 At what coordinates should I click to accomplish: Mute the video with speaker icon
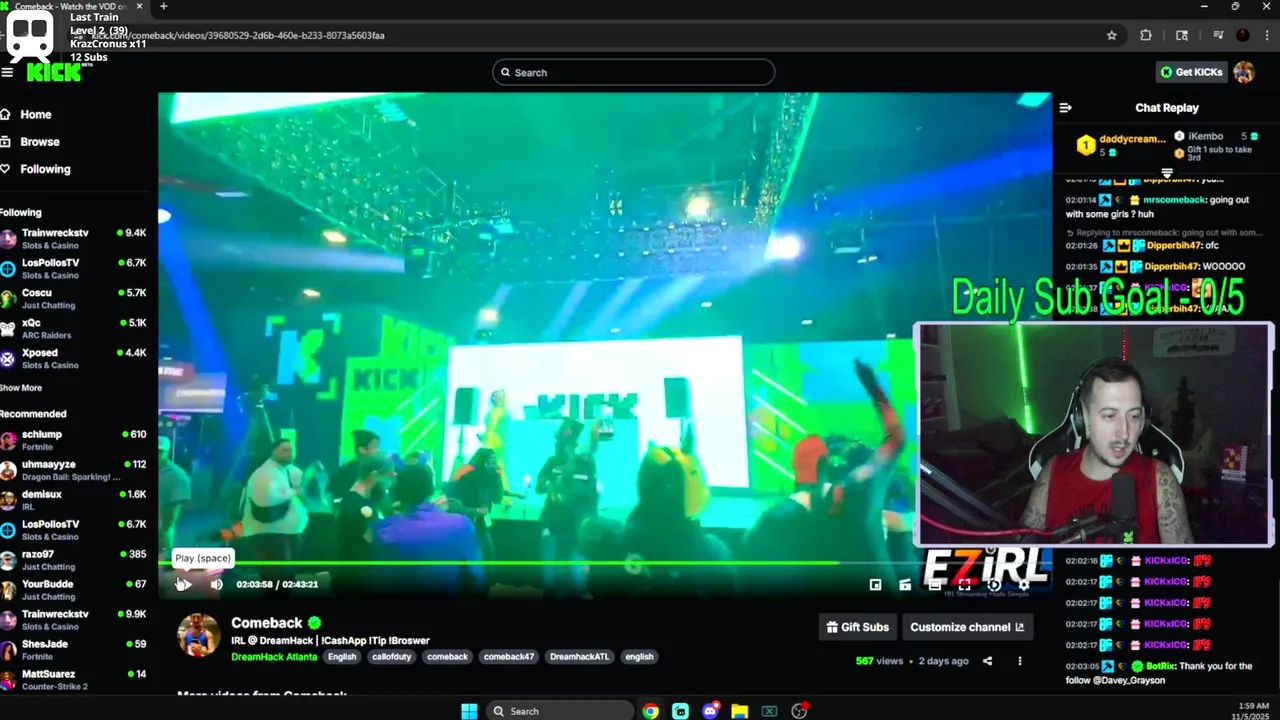tap(216, 584)
